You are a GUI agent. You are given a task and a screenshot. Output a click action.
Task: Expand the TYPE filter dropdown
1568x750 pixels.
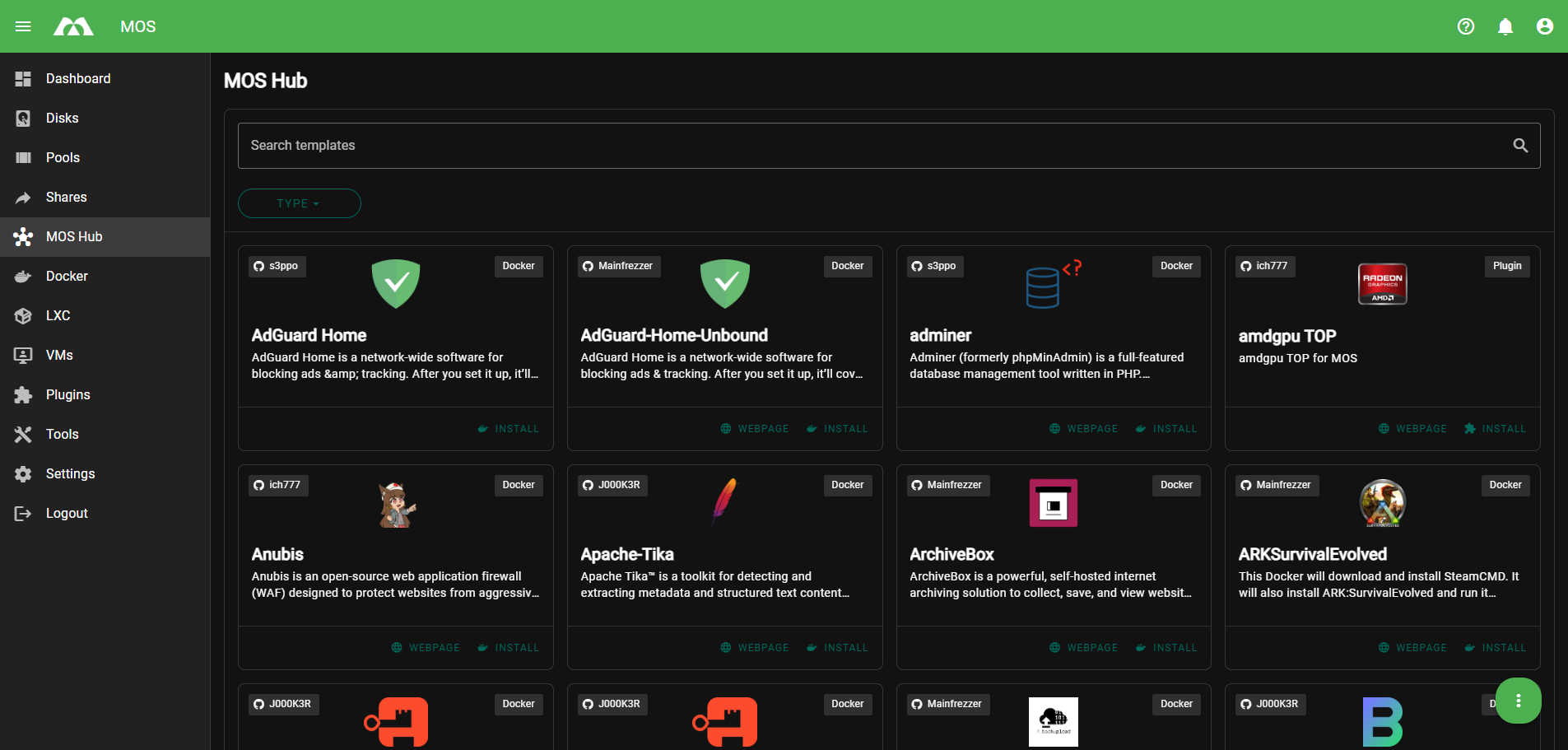click(299, 203)
